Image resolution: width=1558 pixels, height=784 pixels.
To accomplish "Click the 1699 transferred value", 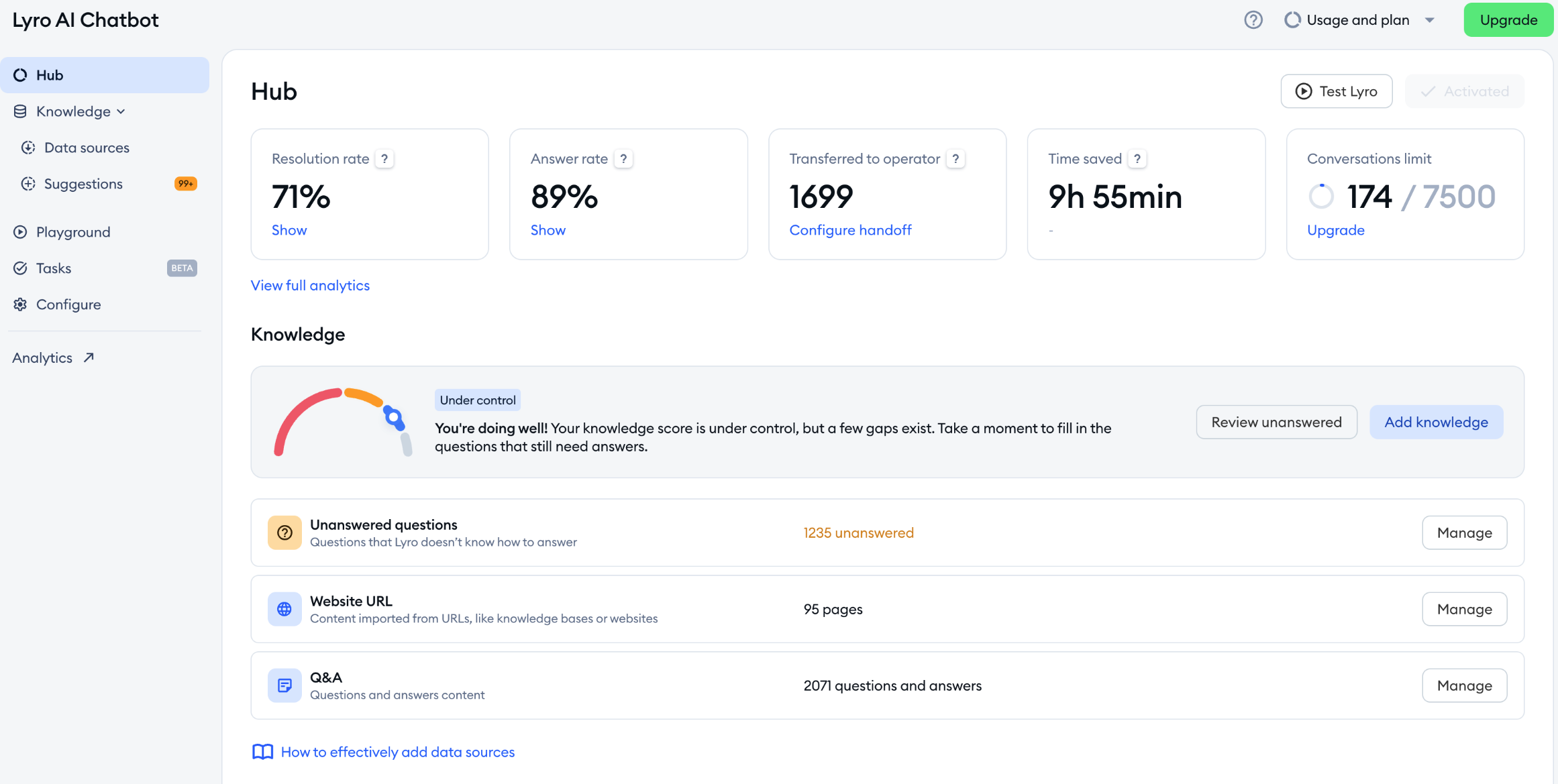I will click(x=821, y=197).
